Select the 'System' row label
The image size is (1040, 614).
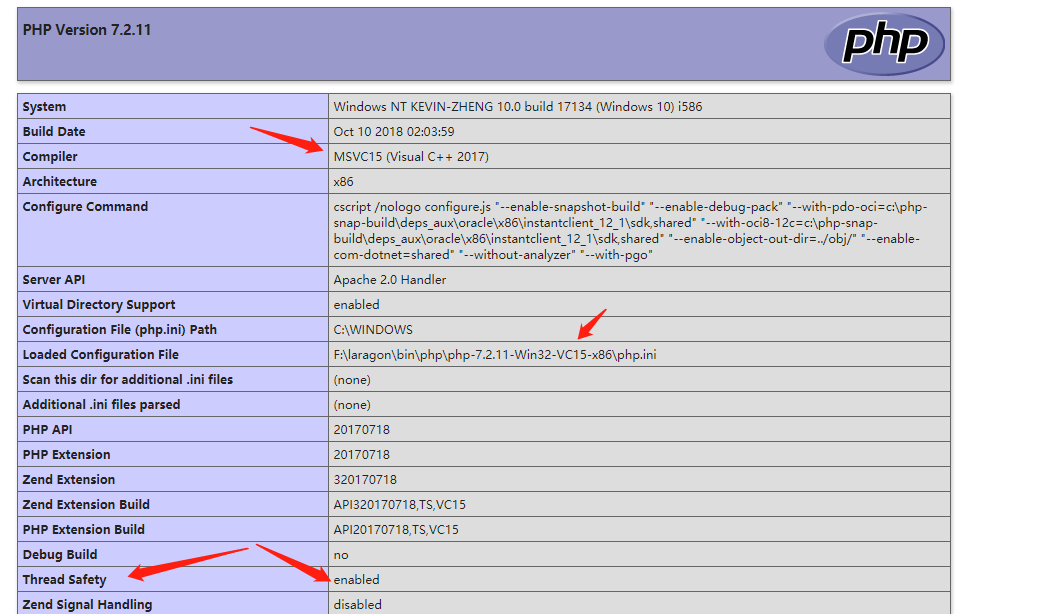[x=44, y=107]
